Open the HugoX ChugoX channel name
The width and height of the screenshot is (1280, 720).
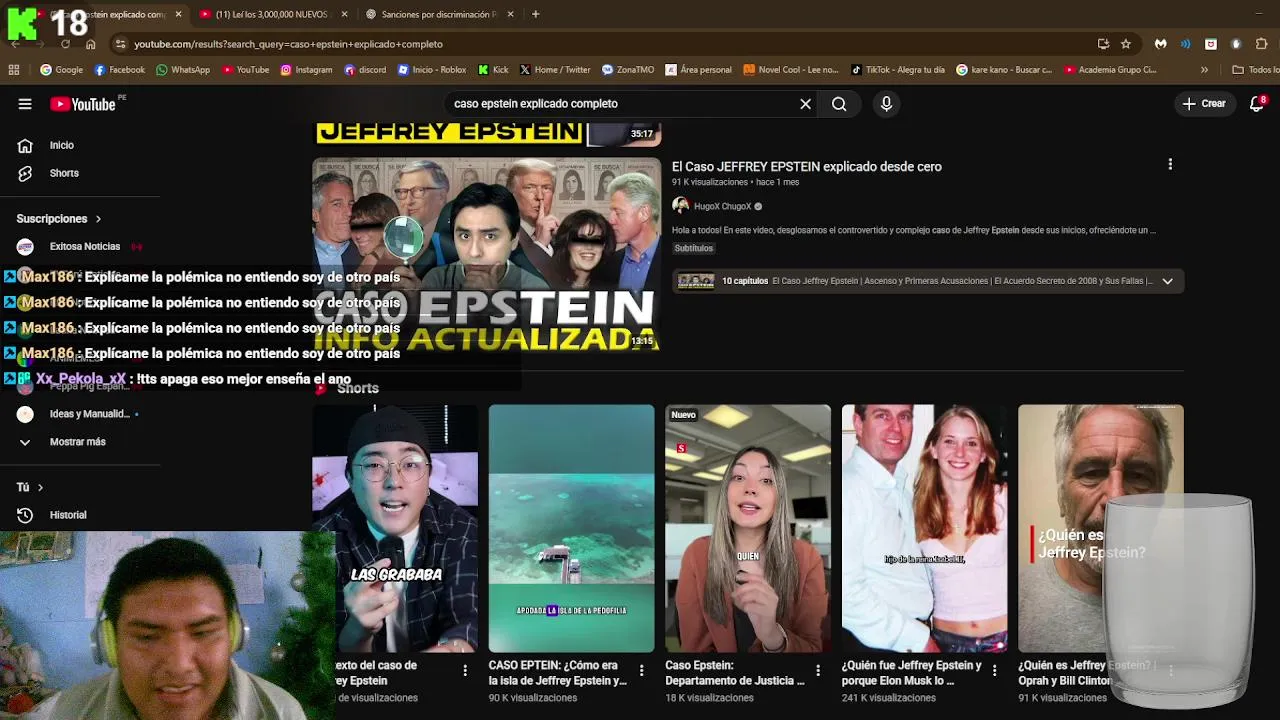tap(722, 207)
